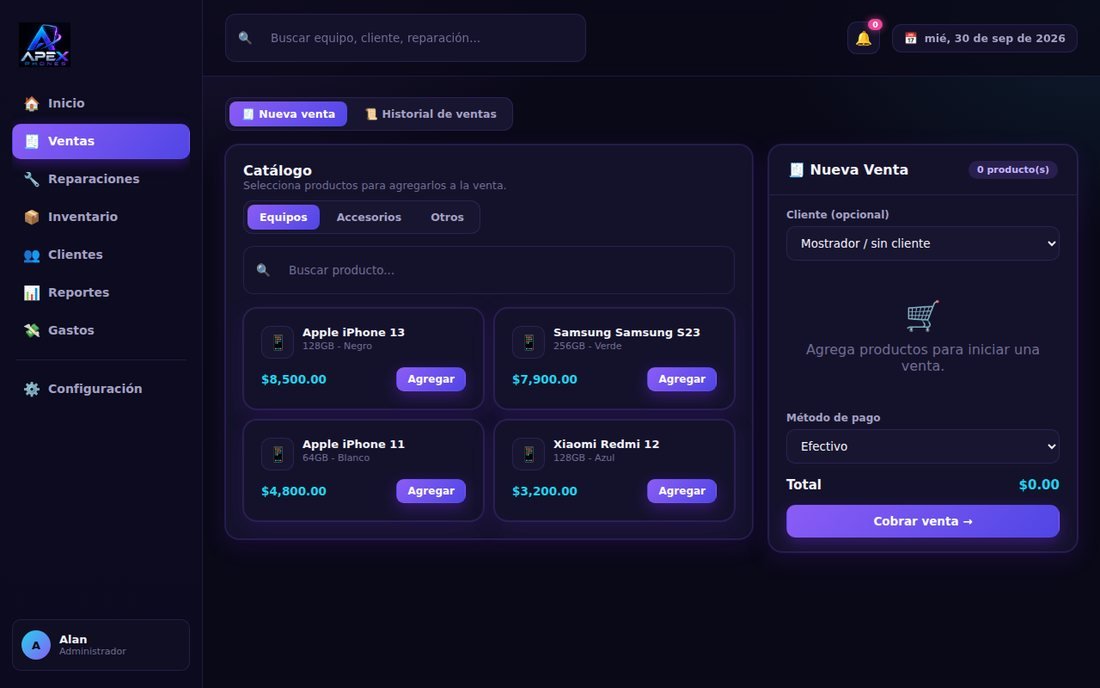The height and width of the screenshot is (688, 1100).
Task: Click Alan's avatar circle
Action: [x=36, y=645]
